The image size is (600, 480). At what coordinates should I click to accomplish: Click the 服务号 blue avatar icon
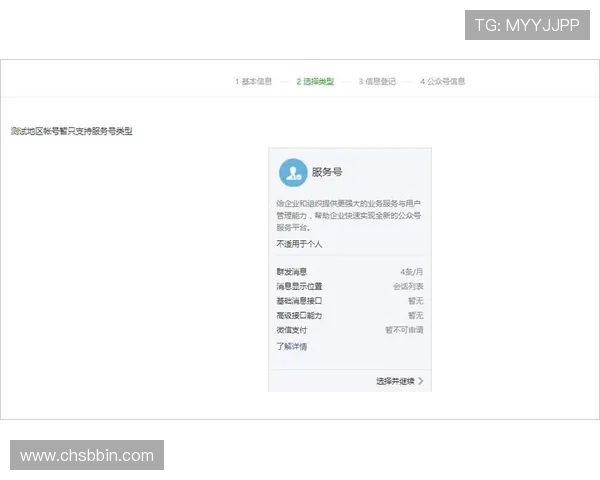click(x=293, y=173)
